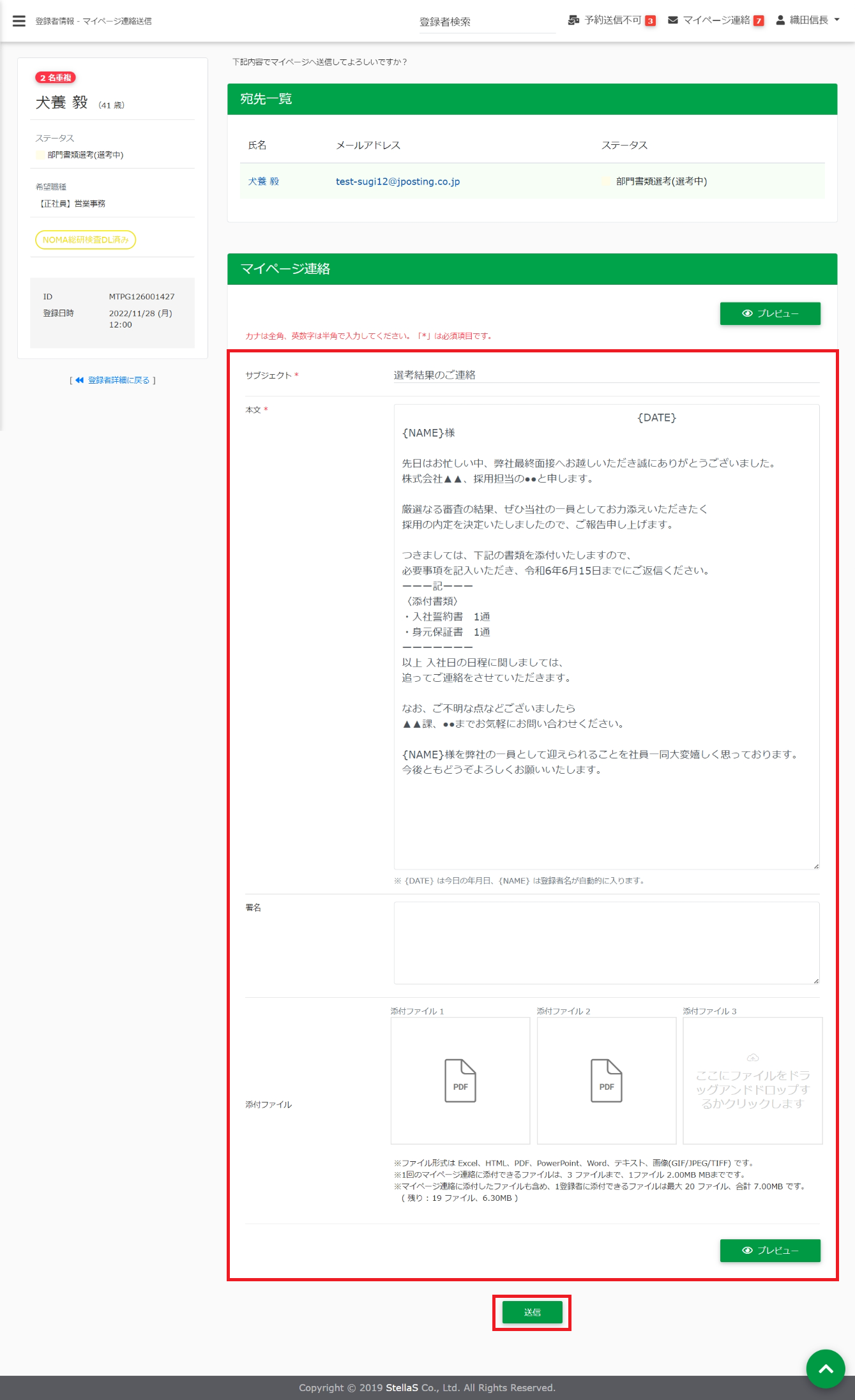Open マイページ連絡 envelope notifications

tap(673, 20)
